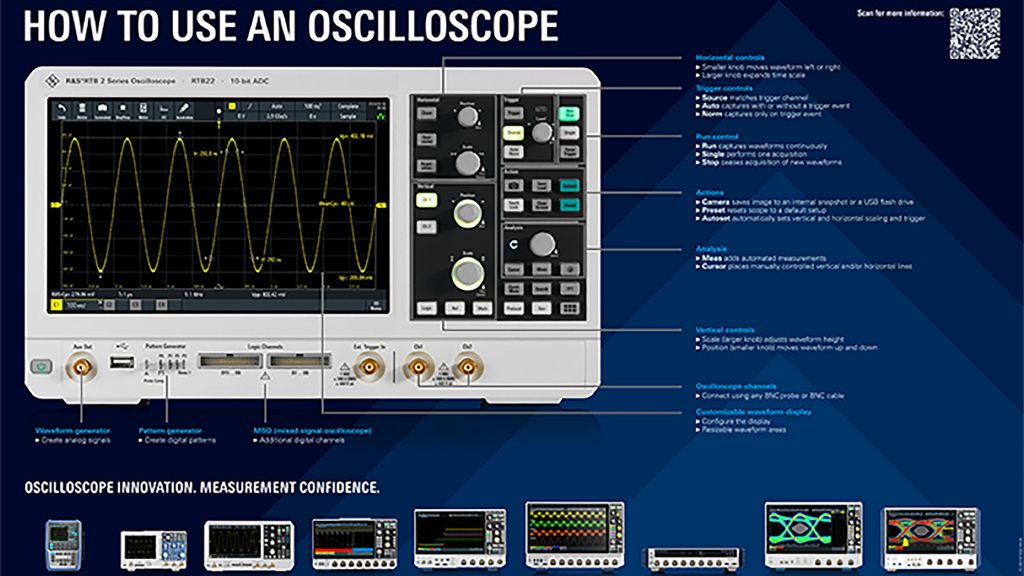Select the annotation pencil icon on display toolbar
1024x576 pixels.
[x=184, y=108]
